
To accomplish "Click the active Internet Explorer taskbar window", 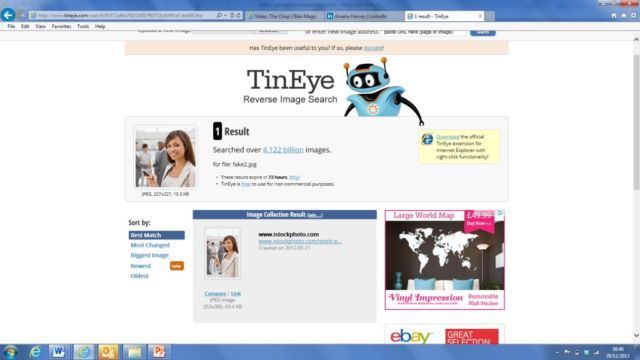I will click(84, 352).
